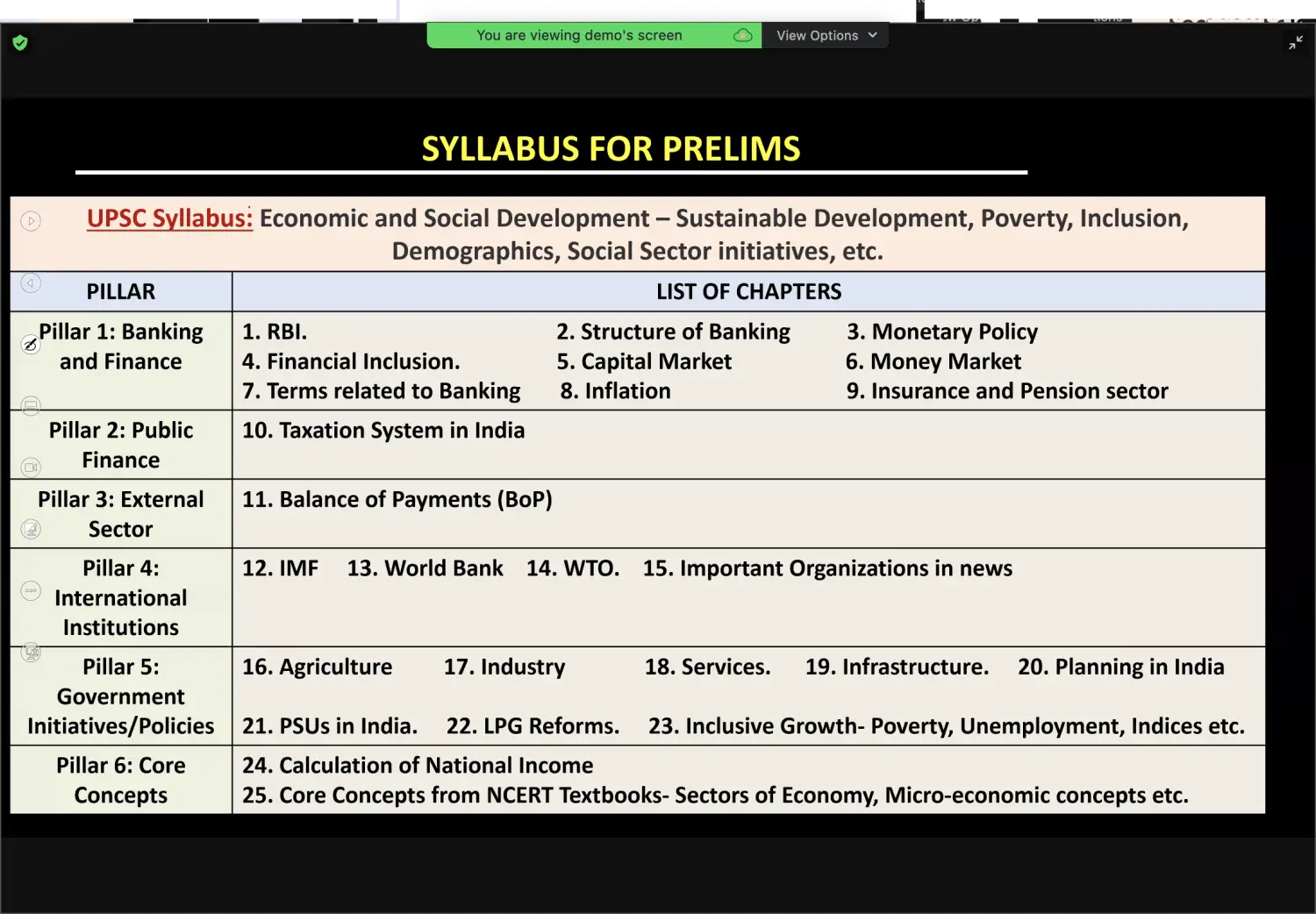The image size is (1316, 914).
Task: Go back with the left-triangle slide icon
Action: pyautogui.click(x=31, y=282)
